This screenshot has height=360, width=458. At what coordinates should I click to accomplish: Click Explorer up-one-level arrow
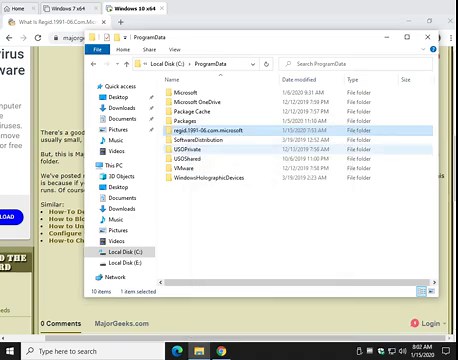click(126, 64)
